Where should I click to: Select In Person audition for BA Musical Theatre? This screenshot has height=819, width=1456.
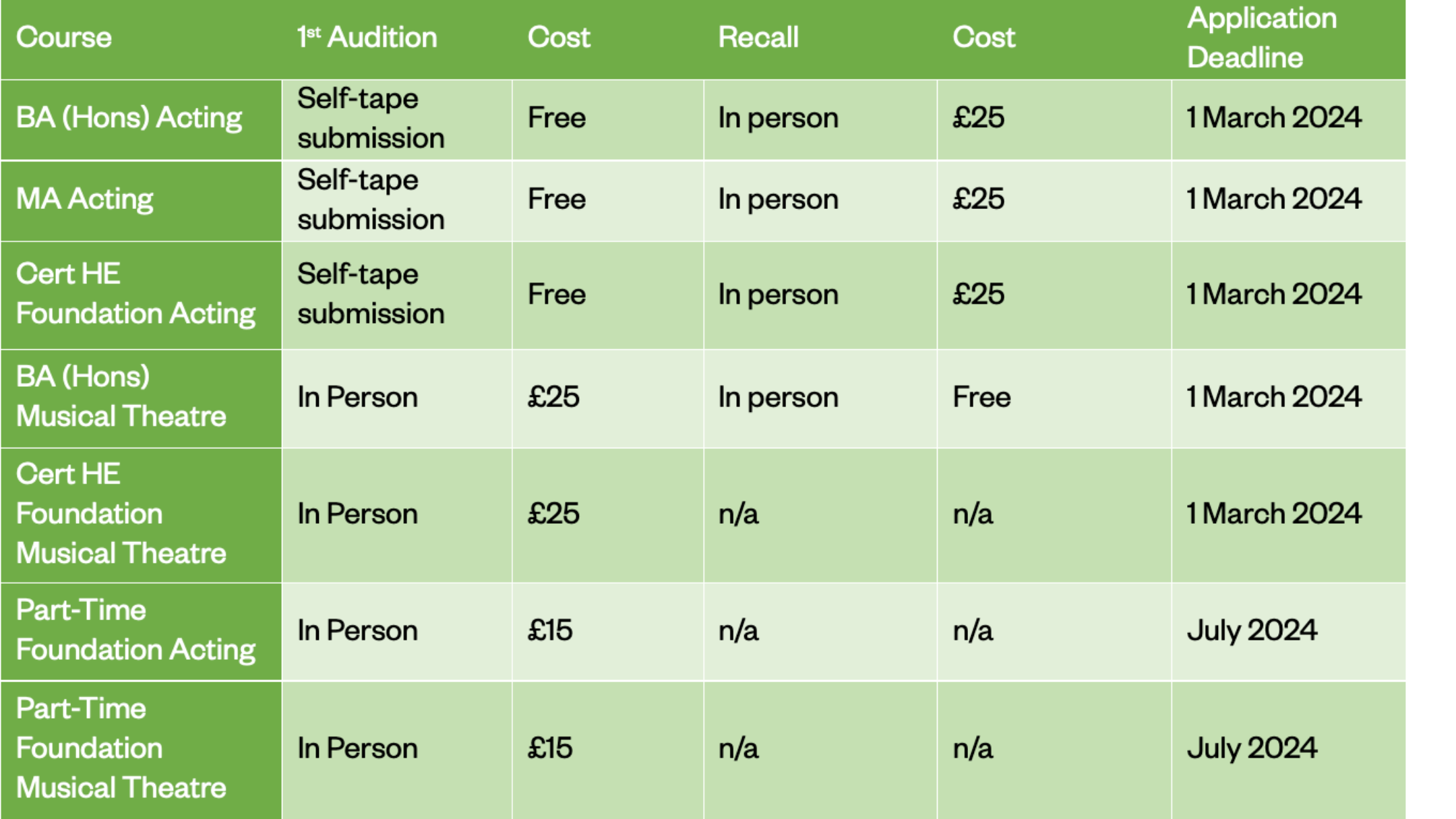coord(357,398)
